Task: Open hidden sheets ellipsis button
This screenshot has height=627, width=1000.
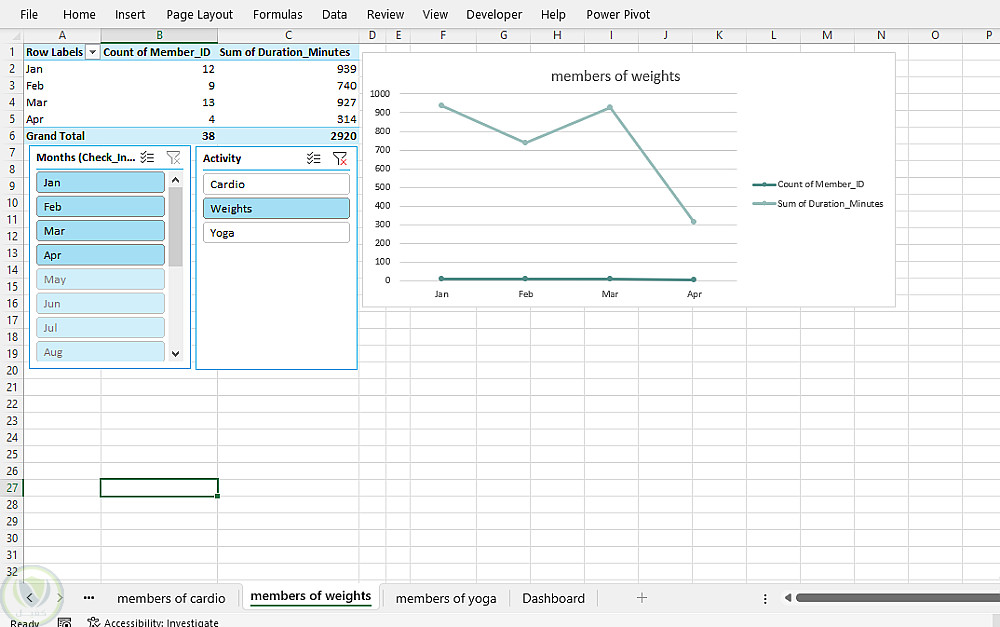Action: tap(89, 598)
